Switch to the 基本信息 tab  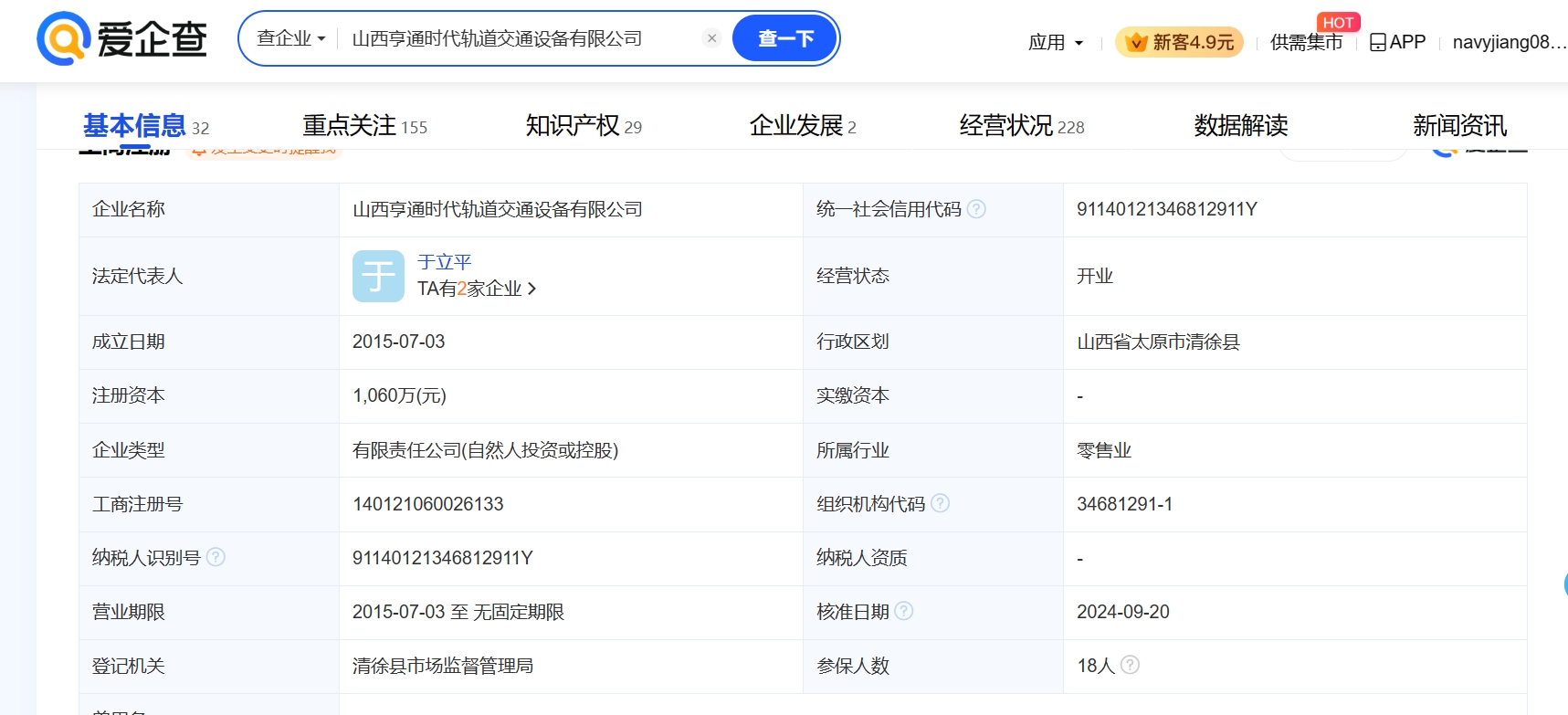[x=146, y=126]
